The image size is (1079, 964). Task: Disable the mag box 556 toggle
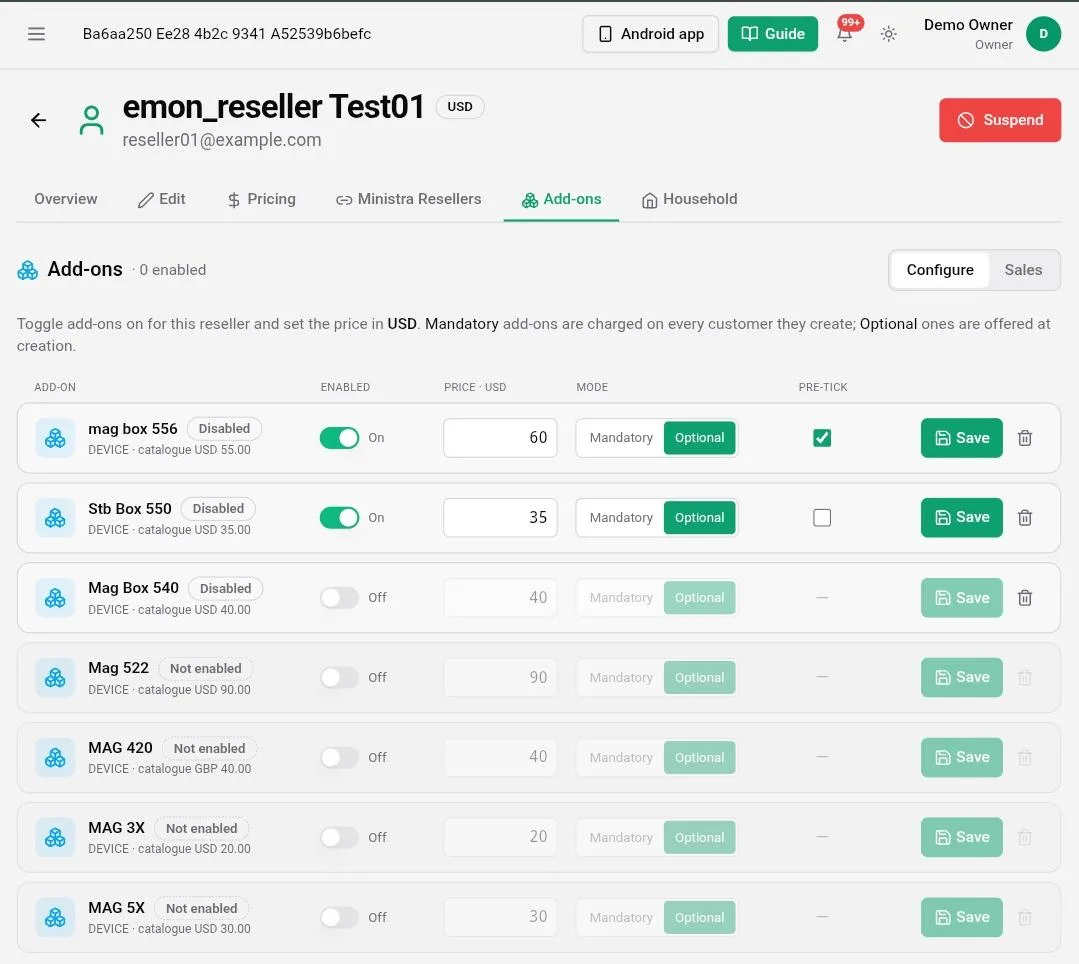pos(339,438)
